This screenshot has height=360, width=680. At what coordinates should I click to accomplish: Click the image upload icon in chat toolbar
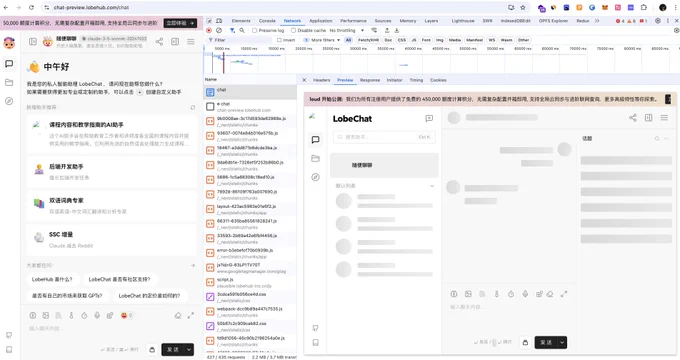(x=46, y=315)
